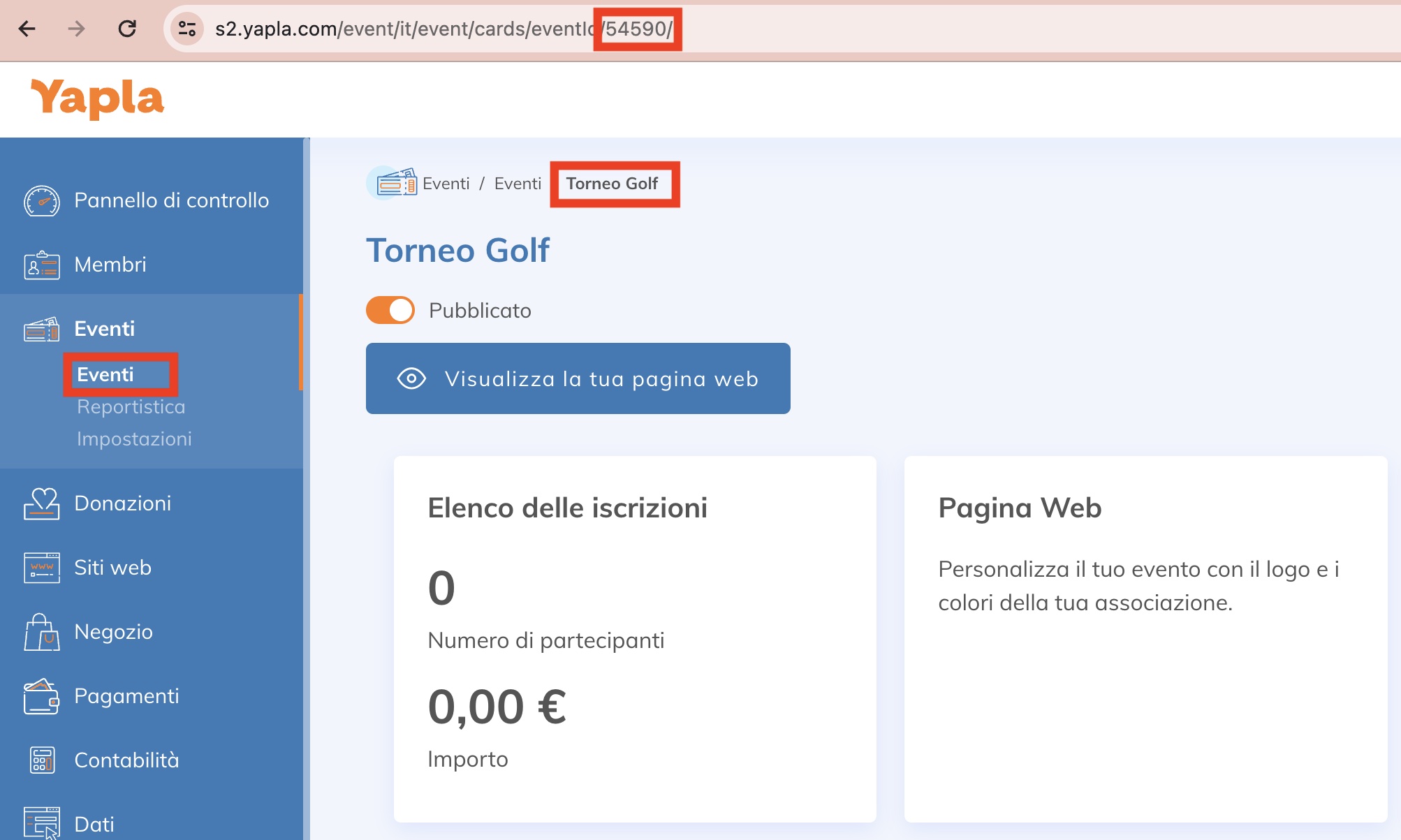
Task: Click the browser forward arrow
Action: (x=76, y=29)
